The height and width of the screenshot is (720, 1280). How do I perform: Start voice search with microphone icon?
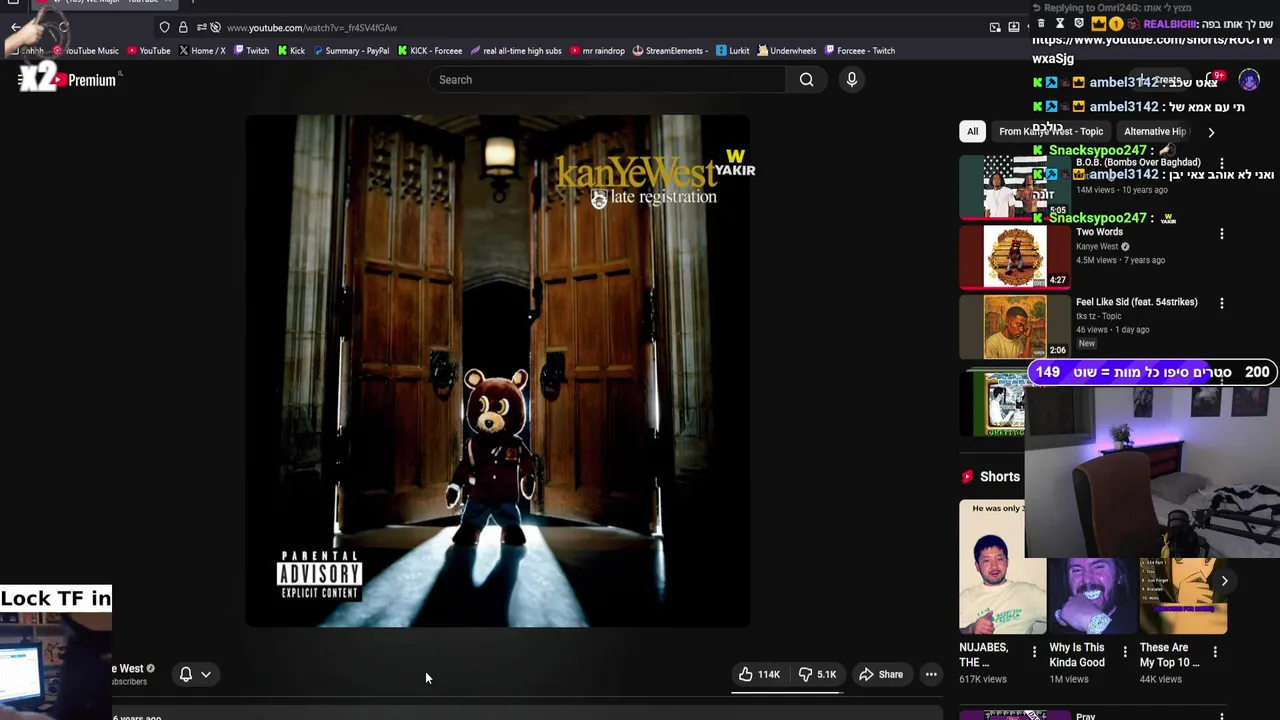pyautogui.click(x=851, y=80)
